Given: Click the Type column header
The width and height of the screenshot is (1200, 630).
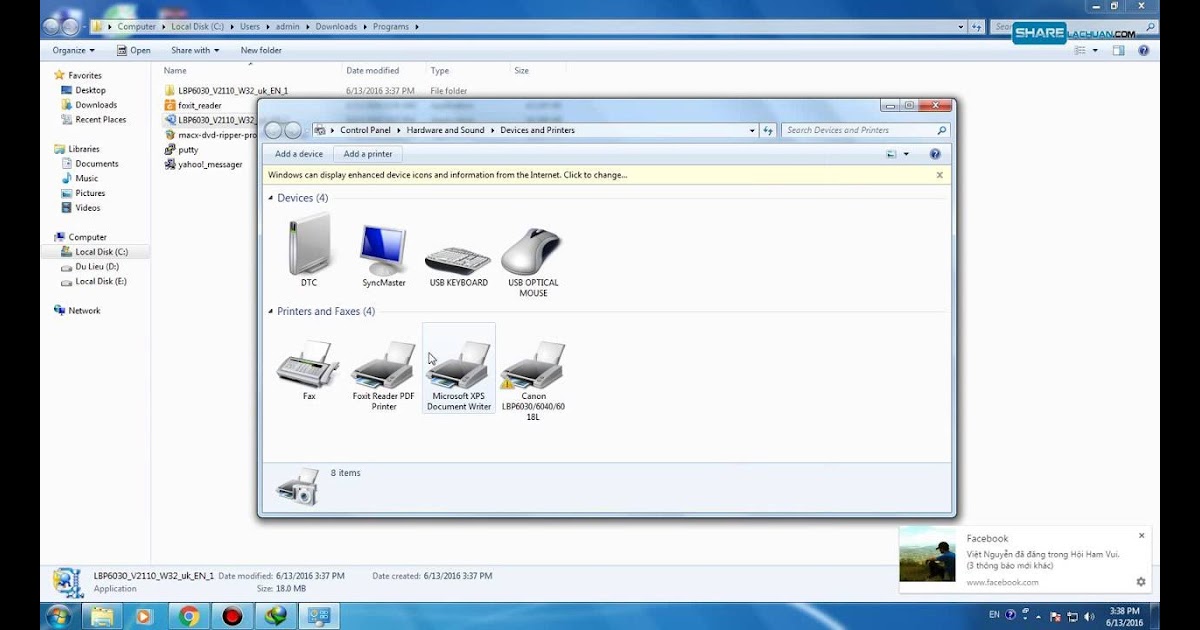Looking at the screenshot, I should pyautogui.click(x=440, y=71).
